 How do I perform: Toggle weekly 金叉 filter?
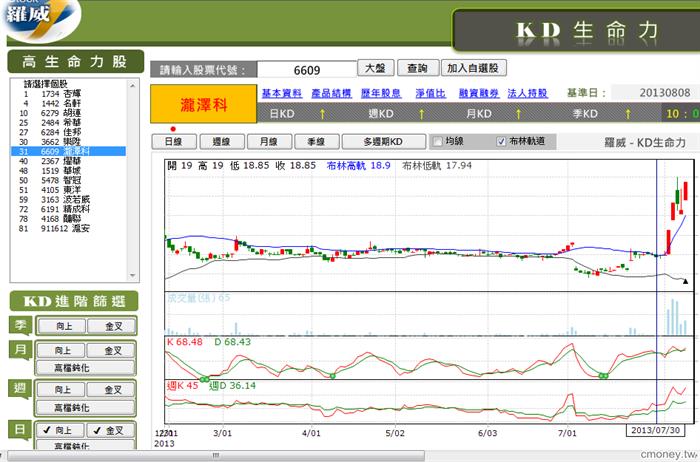[x=111, y=390]
